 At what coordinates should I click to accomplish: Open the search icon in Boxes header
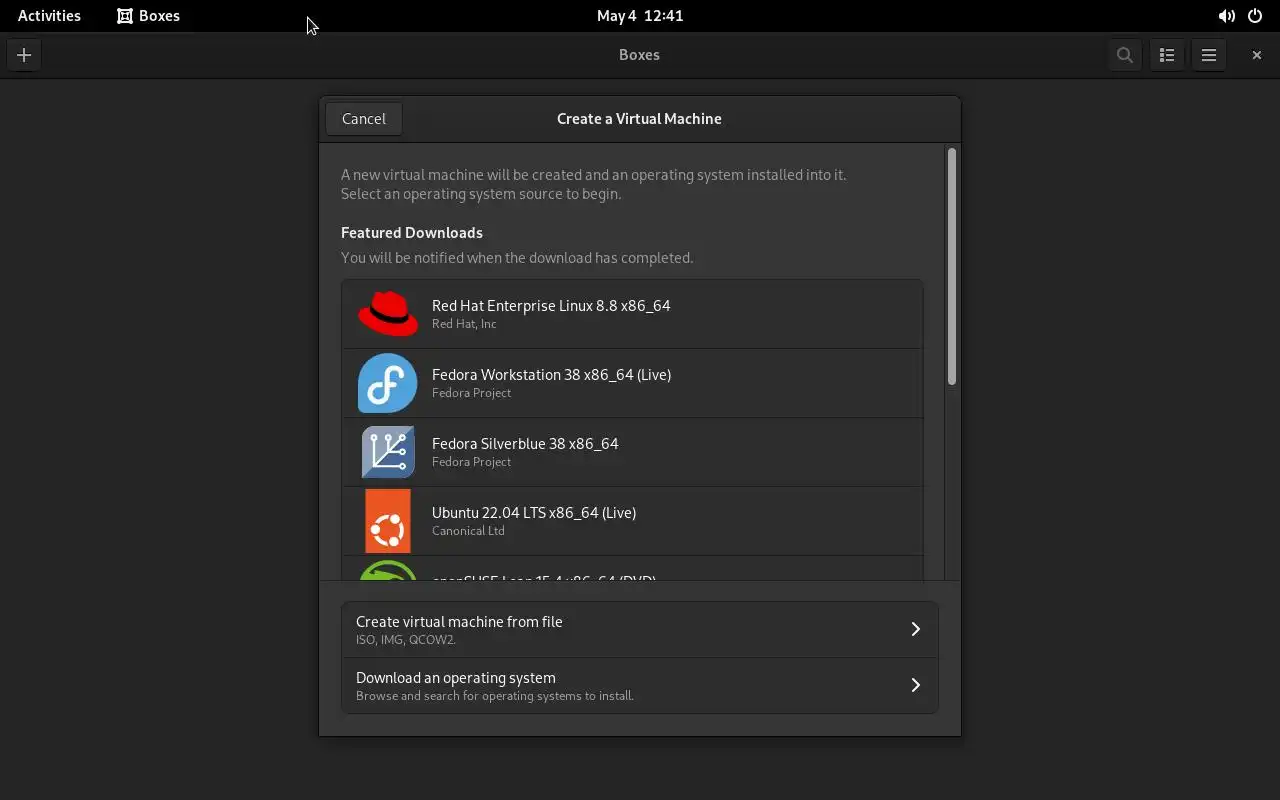(x=1125, y=55)
